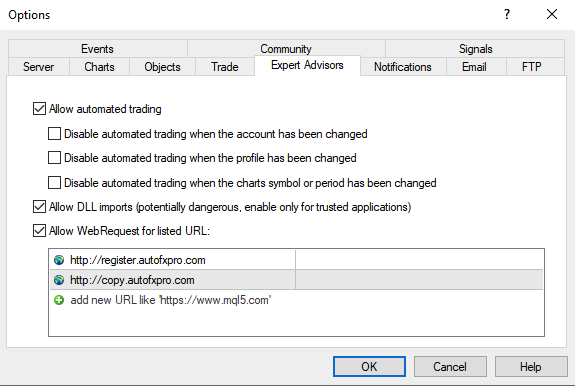This screenshot has width=575, height=386.
Task: Select the add new URL entry row
Action: click(296, 300)
